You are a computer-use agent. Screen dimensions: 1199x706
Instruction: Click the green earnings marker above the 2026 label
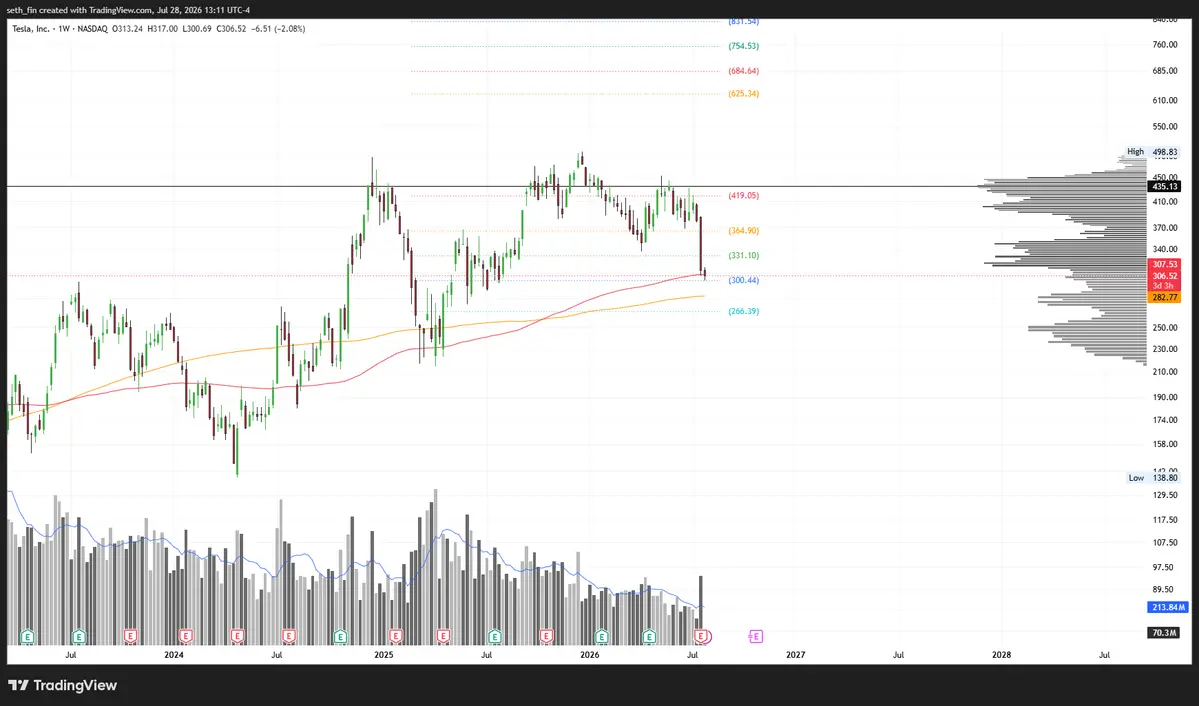click(x=601, y=636)
